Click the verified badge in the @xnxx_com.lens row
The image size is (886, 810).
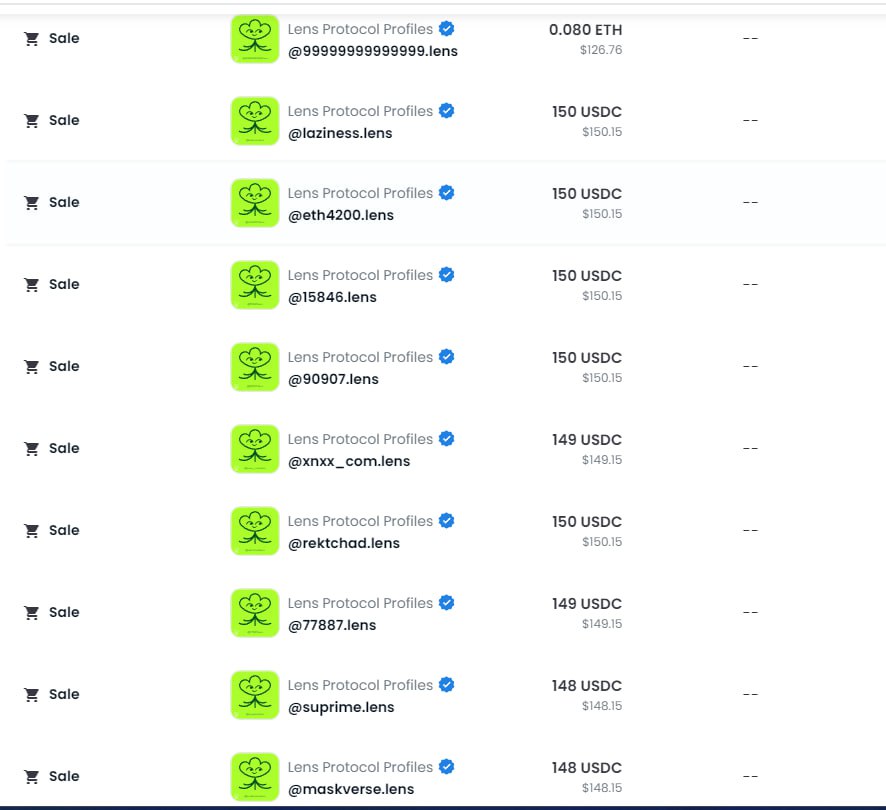click(446, 438)
